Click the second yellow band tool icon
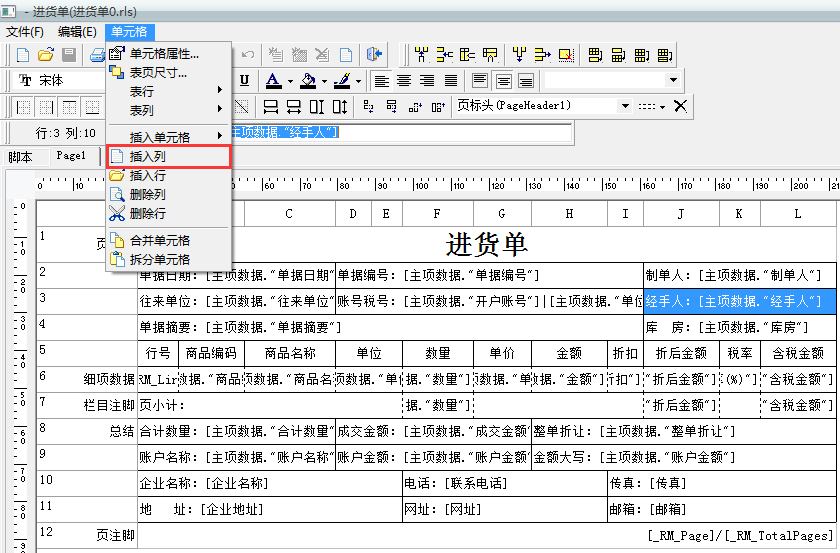The image size is (840, 553). click(444, 54)
